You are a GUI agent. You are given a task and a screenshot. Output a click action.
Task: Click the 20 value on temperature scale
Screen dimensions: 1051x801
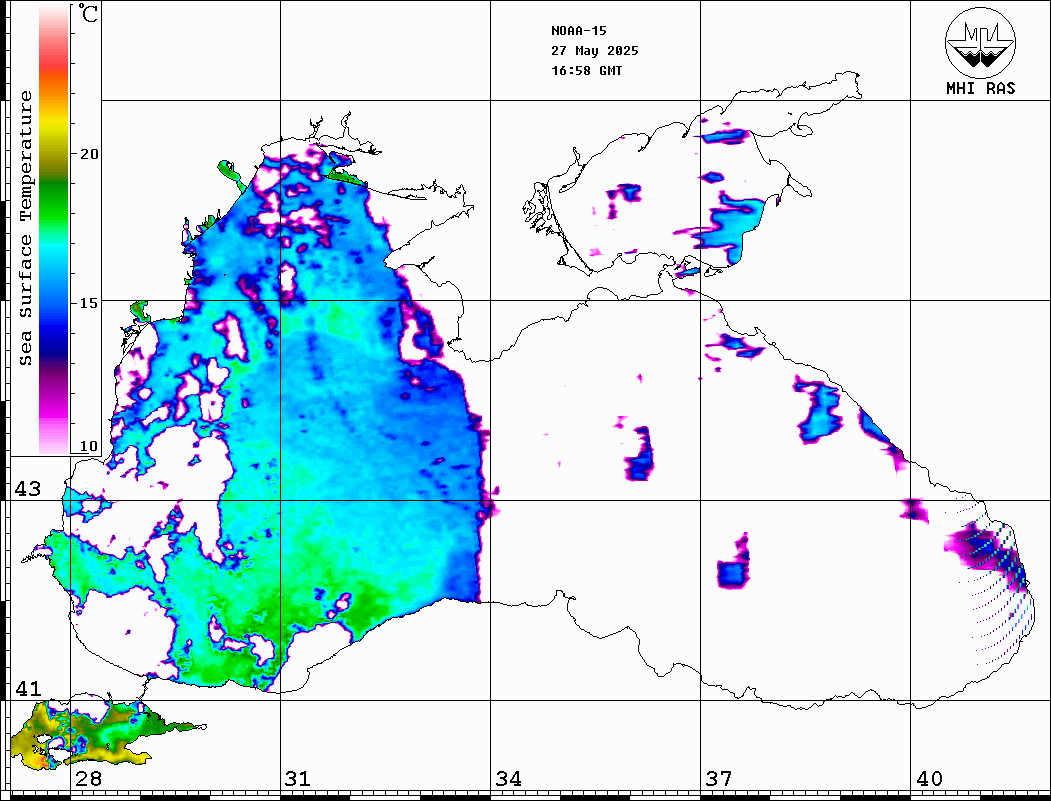(88, 154)
